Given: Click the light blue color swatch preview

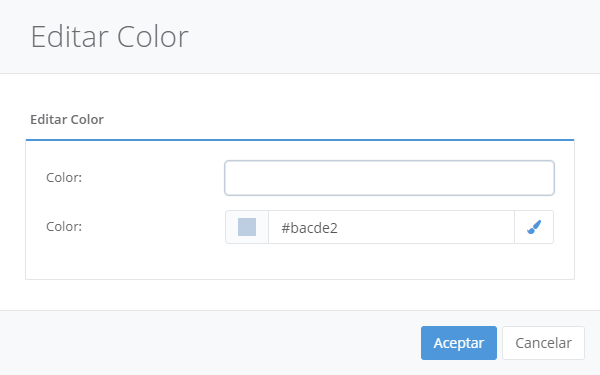Looking at the screenshot, I should (x=247, y=227).
